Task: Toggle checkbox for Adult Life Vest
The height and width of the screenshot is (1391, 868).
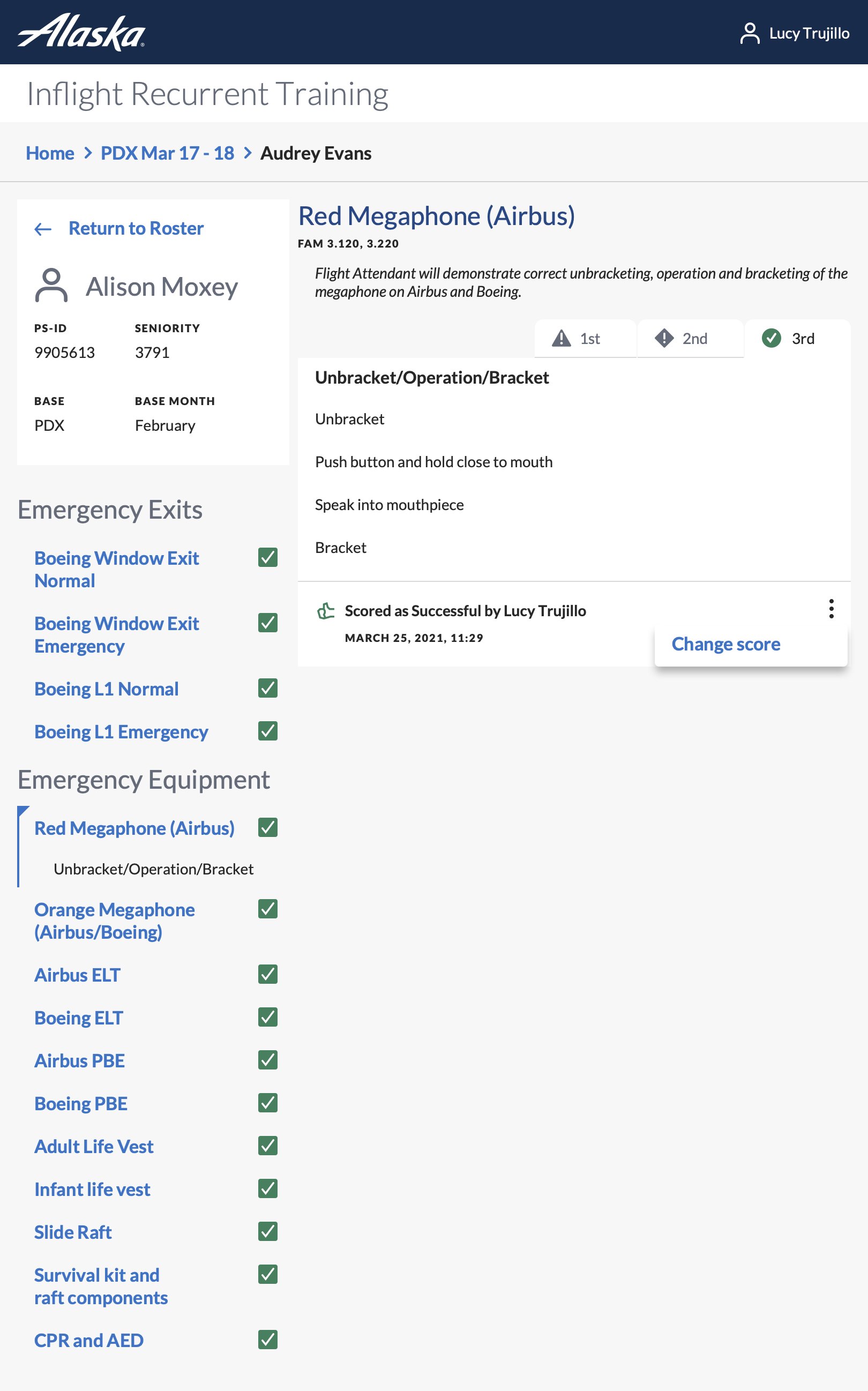Action: pyautogui.click(x=268, y=1146)
